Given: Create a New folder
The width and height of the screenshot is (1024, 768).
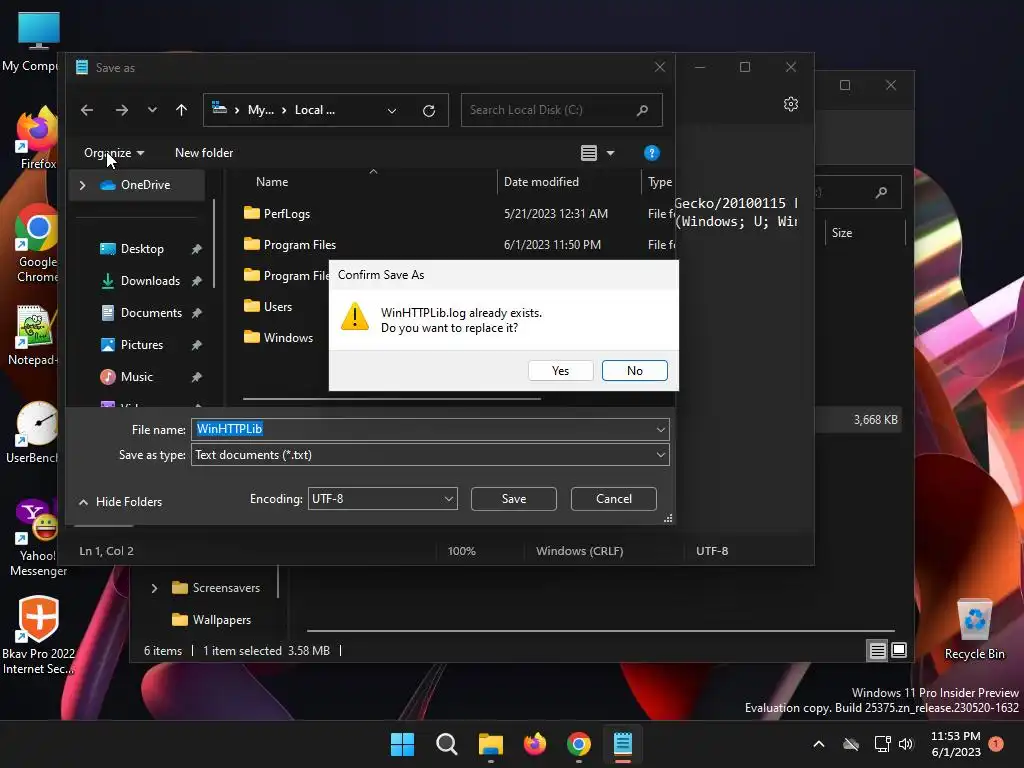Looking at the screenshot, I should [x=204, y=153].
